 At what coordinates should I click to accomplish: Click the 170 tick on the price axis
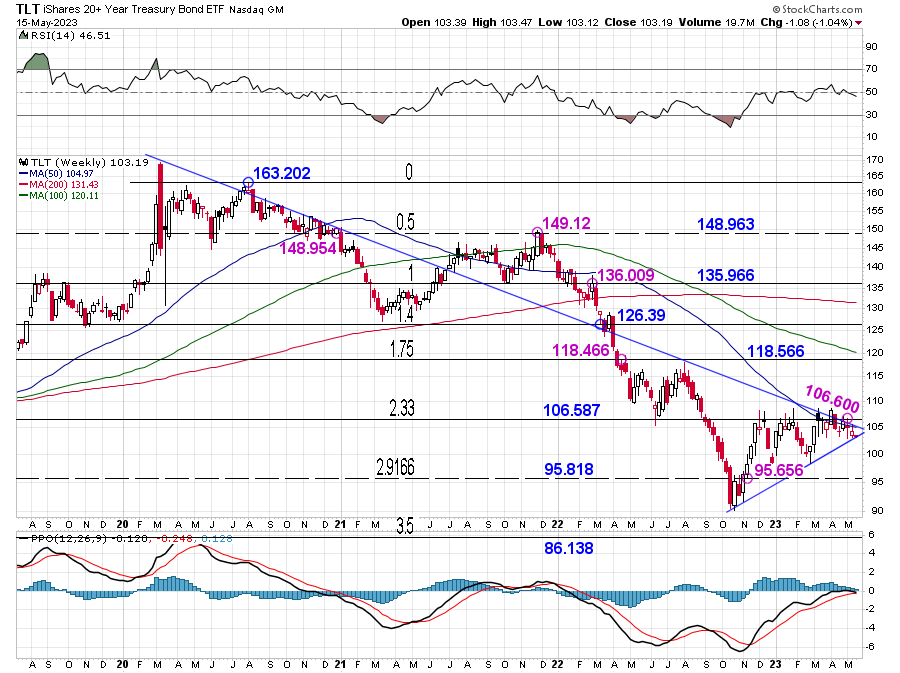click(875, 160)
